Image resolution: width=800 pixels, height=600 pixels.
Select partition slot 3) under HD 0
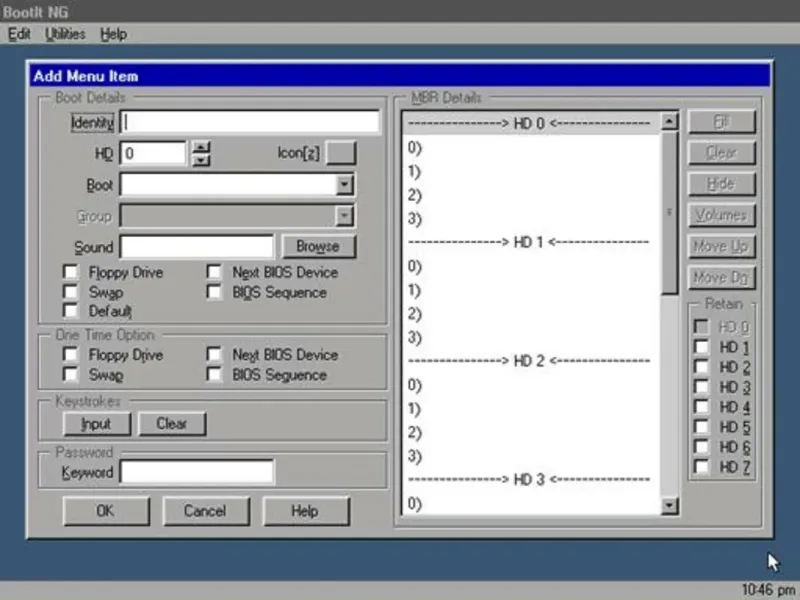pyautogui.click(x=531, y=218)
